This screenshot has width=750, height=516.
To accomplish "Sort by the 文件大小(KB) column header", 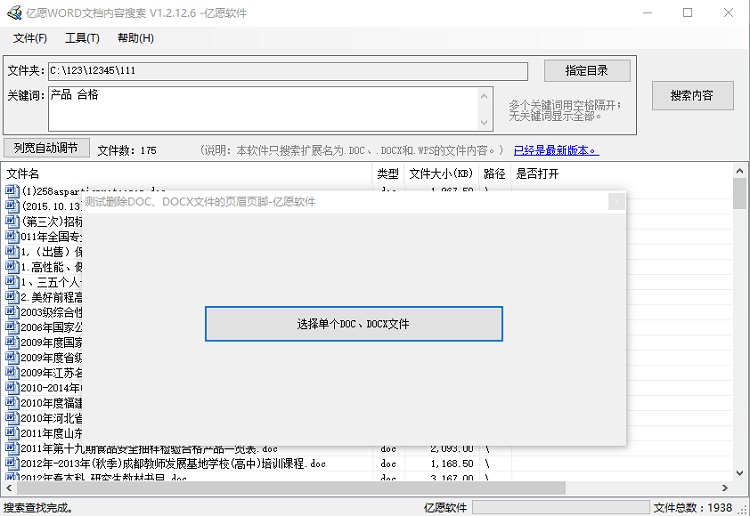I will pyautogui.click(x=441, y=174).
